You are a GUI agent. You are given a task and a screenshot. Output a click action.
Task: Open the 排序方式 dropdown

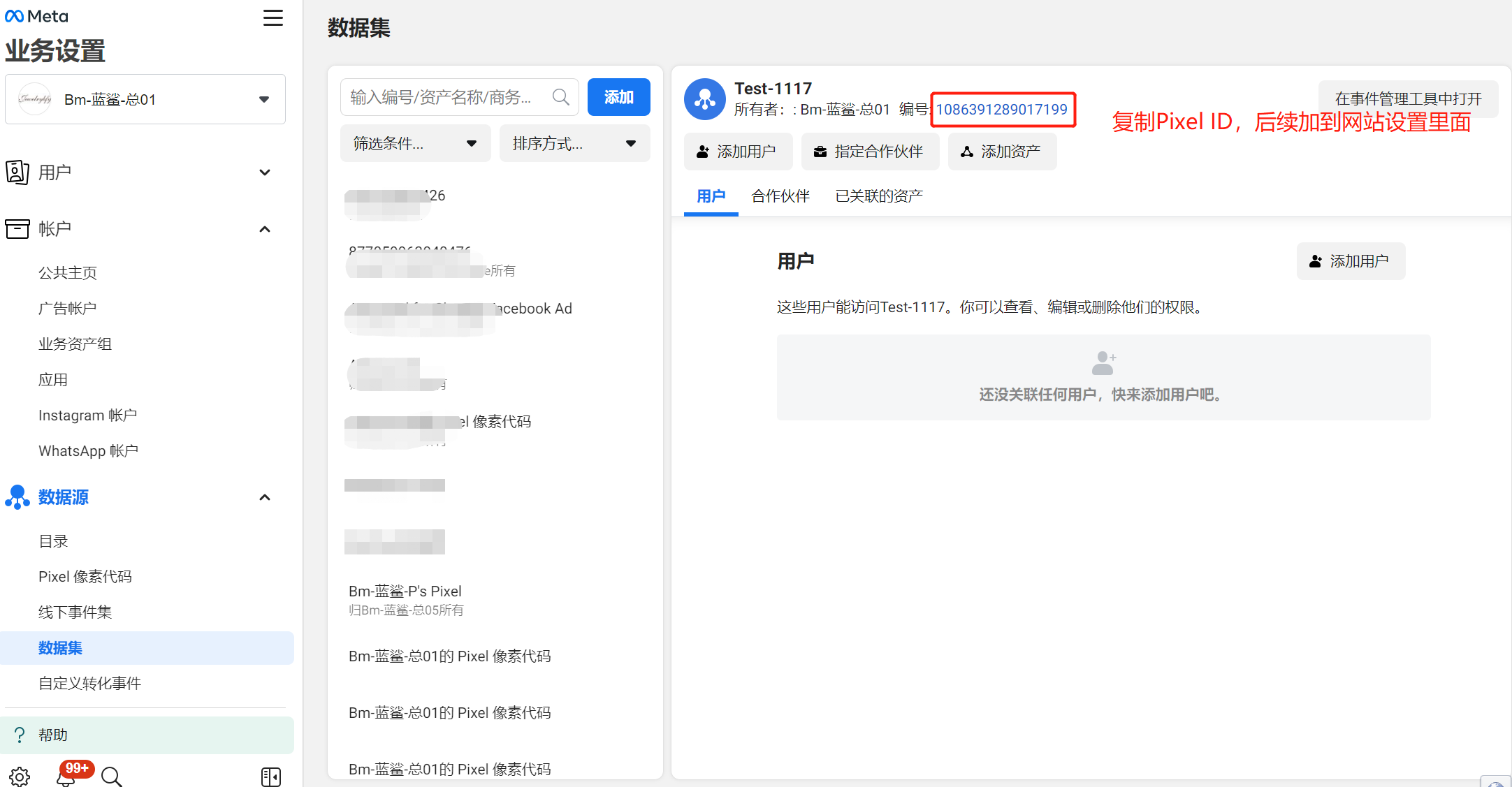pyautogui.click(x=575, y=143)
